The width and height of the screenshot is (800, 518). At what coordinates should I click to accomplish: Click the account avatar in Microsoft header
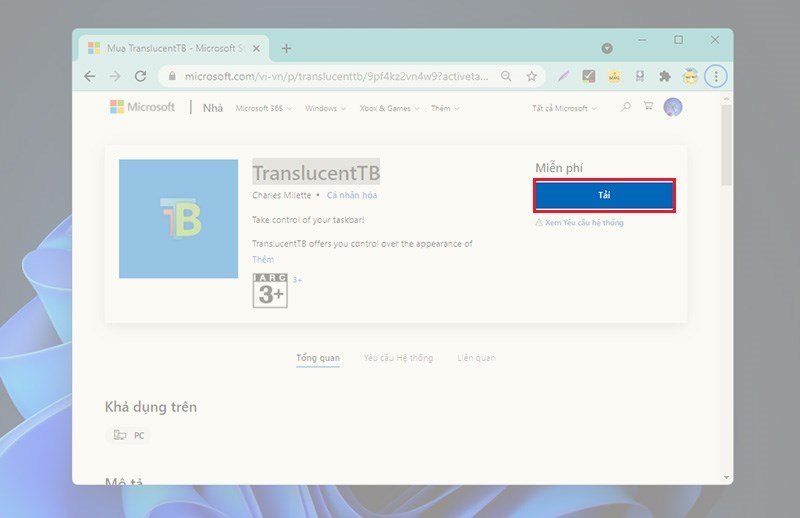[673, 107]
